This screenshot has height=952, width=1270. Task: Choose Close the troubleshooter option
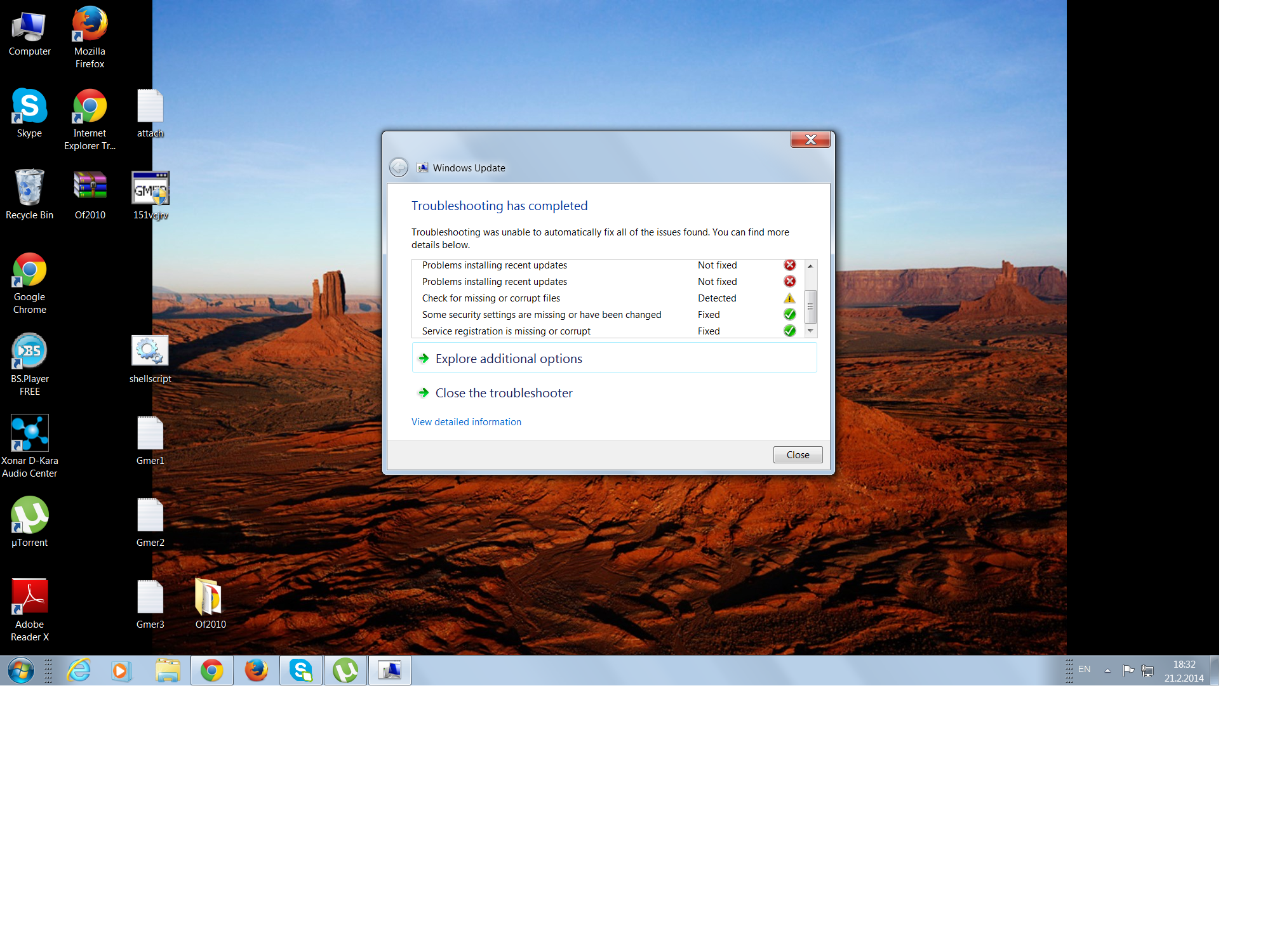point(504,393)
